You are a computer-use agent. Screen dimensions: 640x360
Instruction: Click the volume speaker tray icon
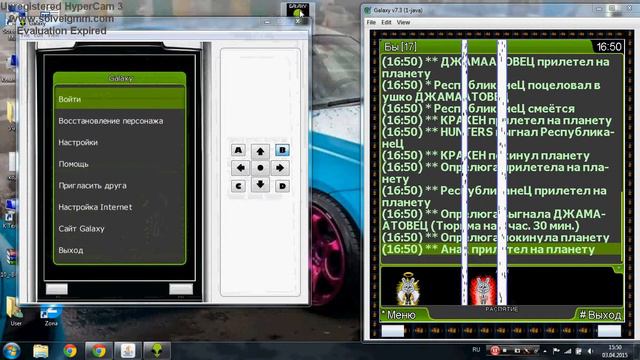click(x=590, y=351)
